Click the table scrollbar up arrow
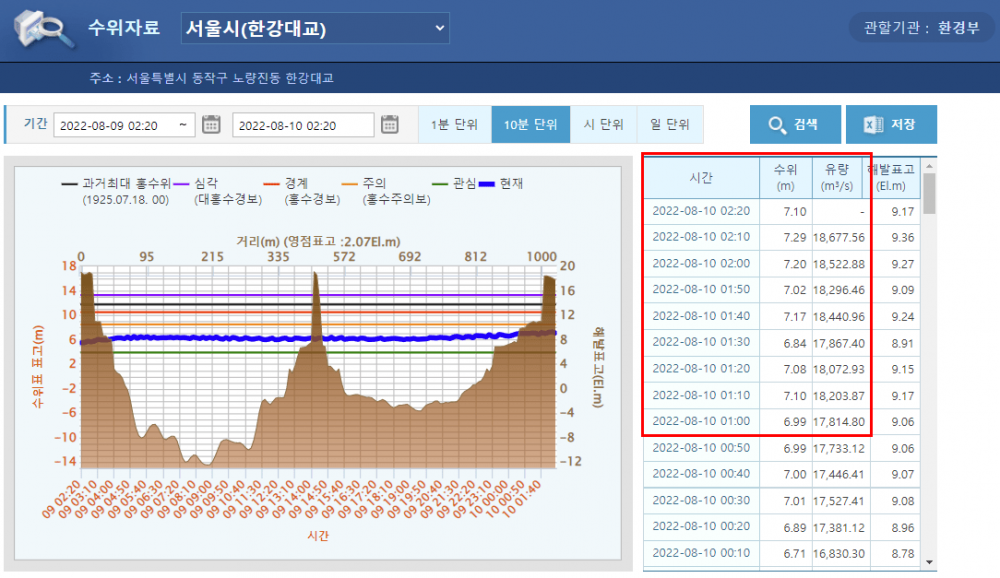Viewport: 1000px width, 578px height. [x=929, y=163]
